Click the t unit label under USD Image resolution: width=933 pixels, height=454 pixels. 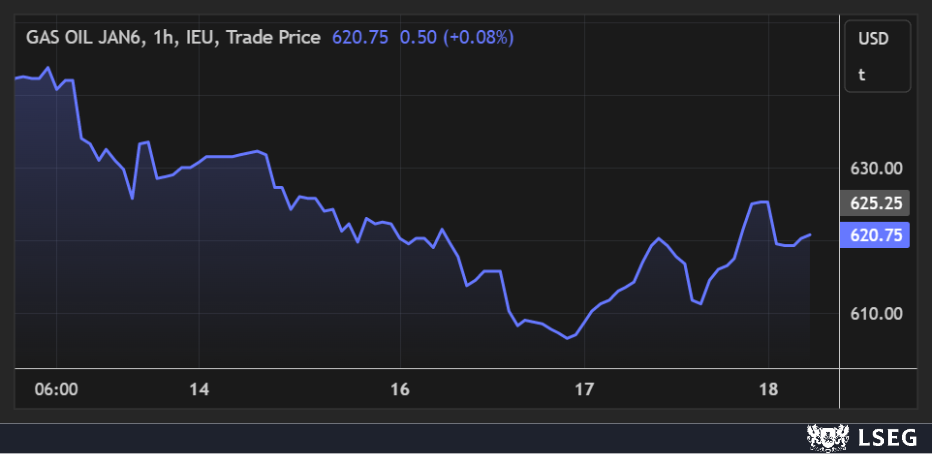pos(861,74)
